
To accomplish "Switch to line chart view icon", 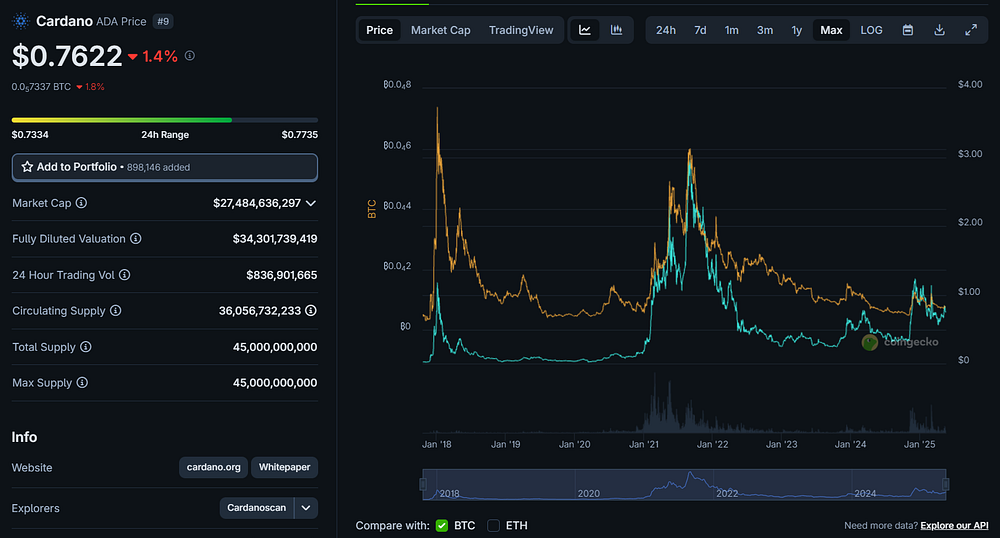I will click(585, 30).
